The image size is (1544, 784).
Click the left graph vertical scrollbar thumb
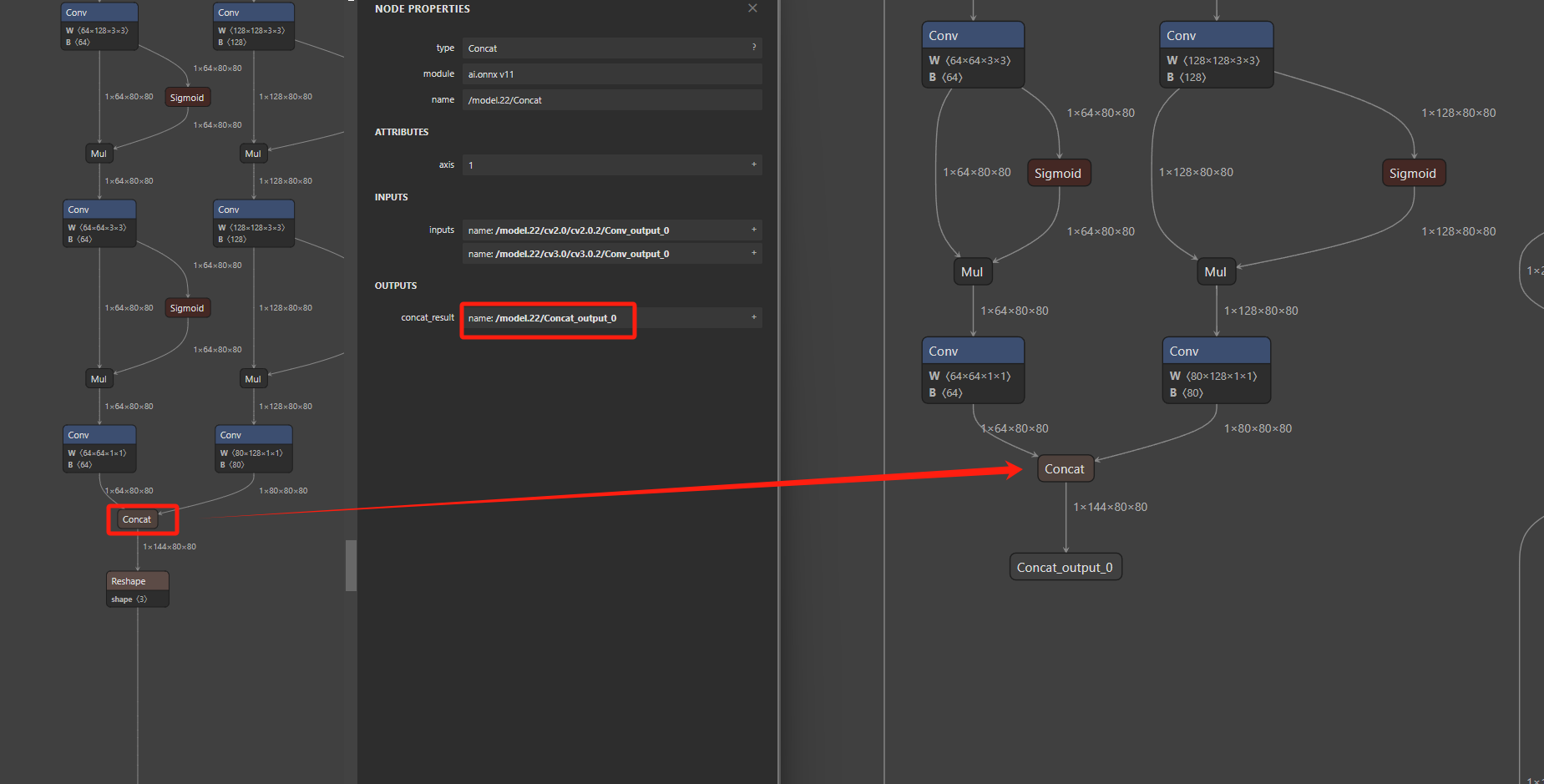(x=351, y=565)
